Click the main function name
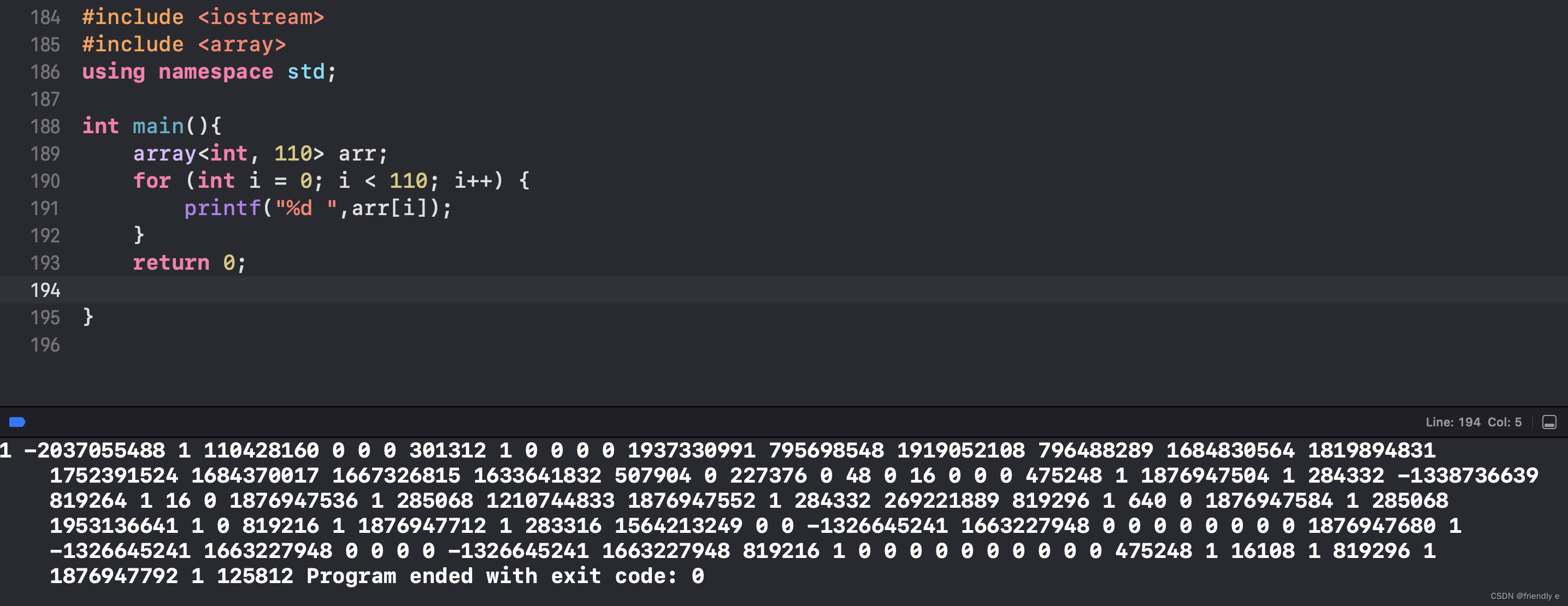Screen dimensions: 1568x606 (x=158, y=126)
